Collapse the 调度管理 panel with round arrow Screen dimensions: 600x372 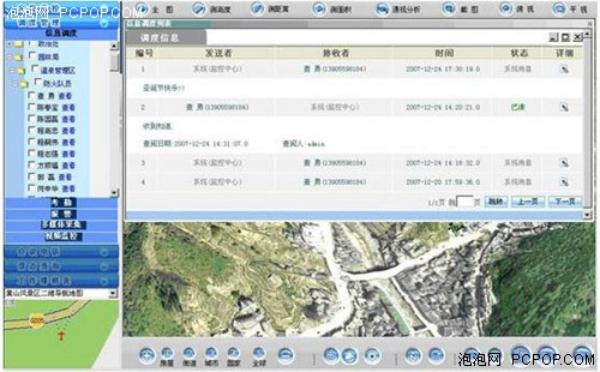pyautogui.click(x=104, y=23)
